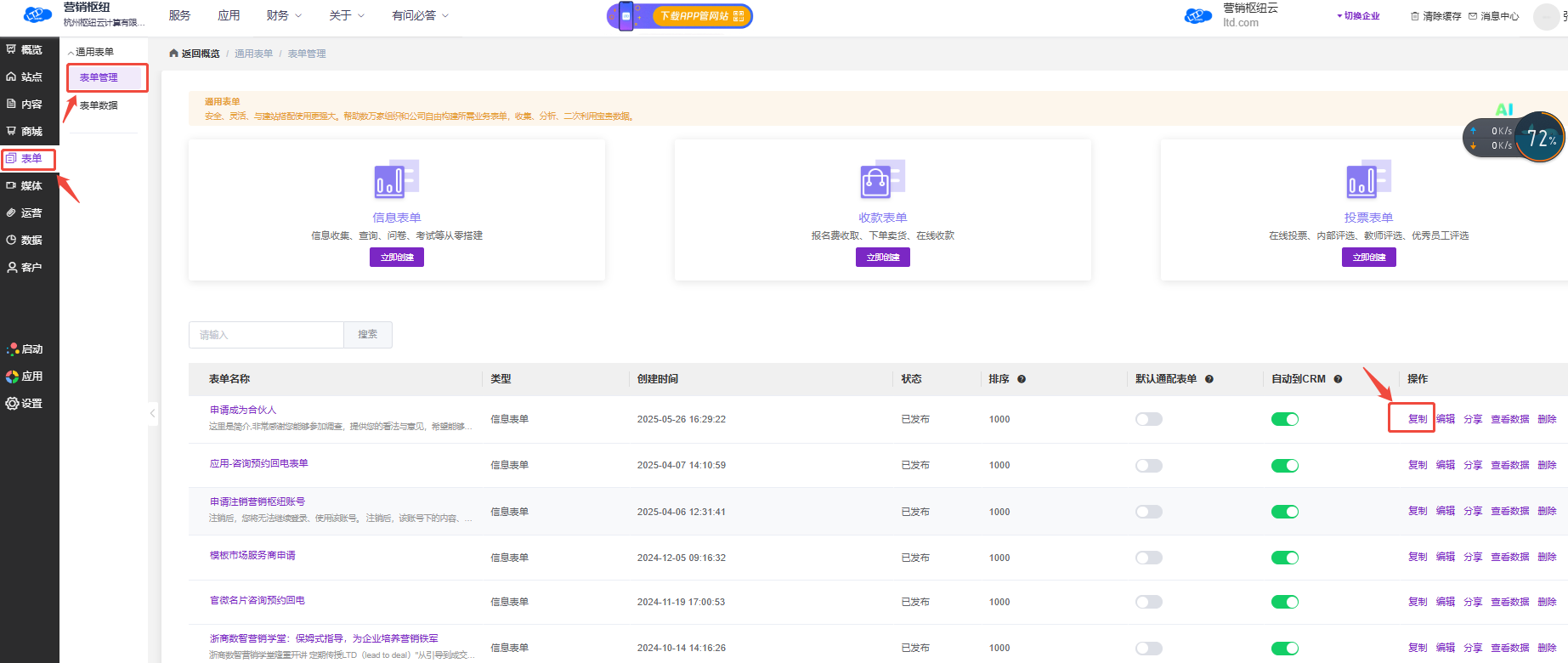The image size is (1568, 663).
Task: Collapse the 通用表单 sidebar section
Action: 71,53
